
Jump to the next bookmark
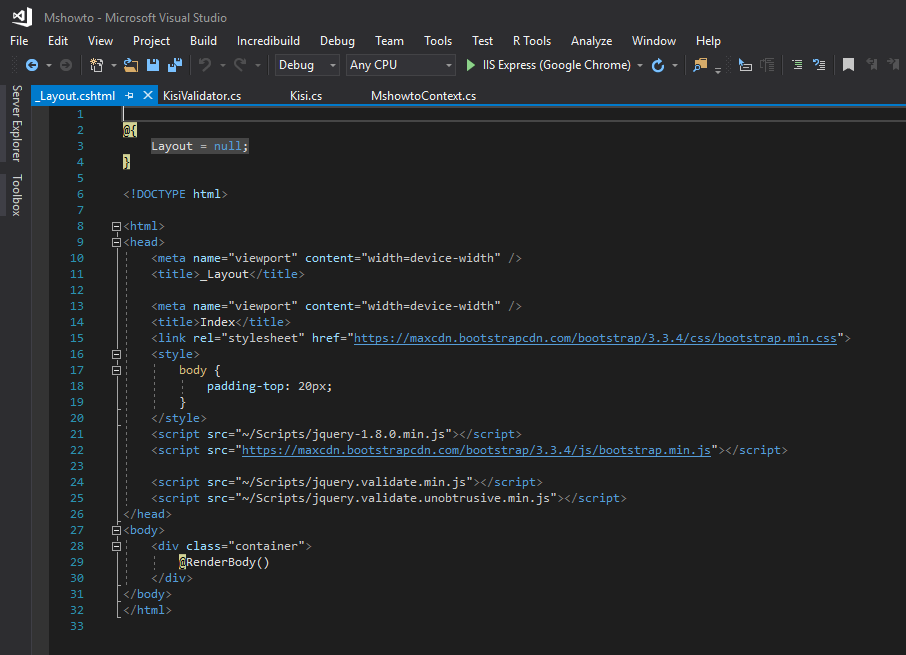893,65
